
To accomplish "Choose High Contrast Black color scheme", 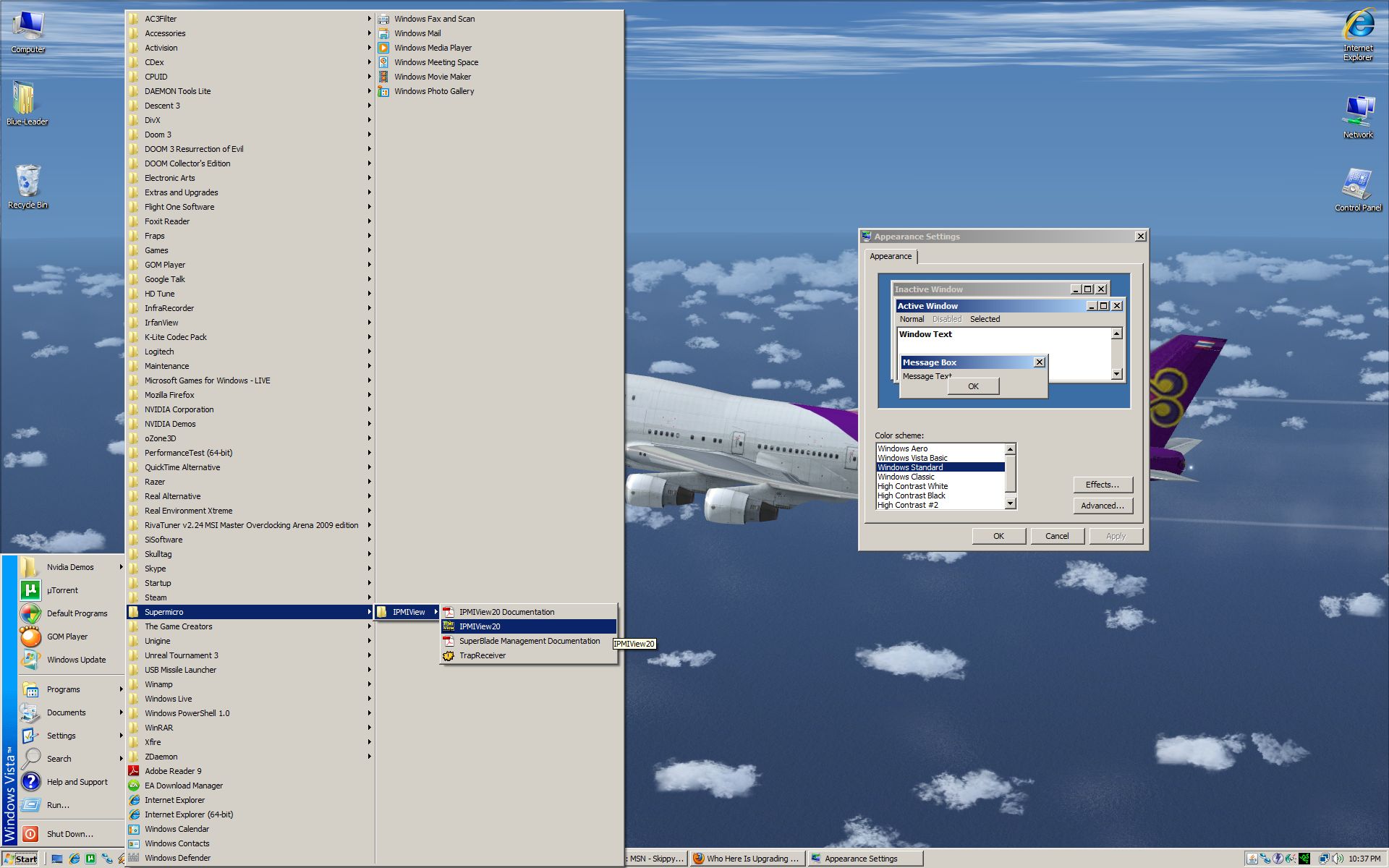I will [911, 495].
